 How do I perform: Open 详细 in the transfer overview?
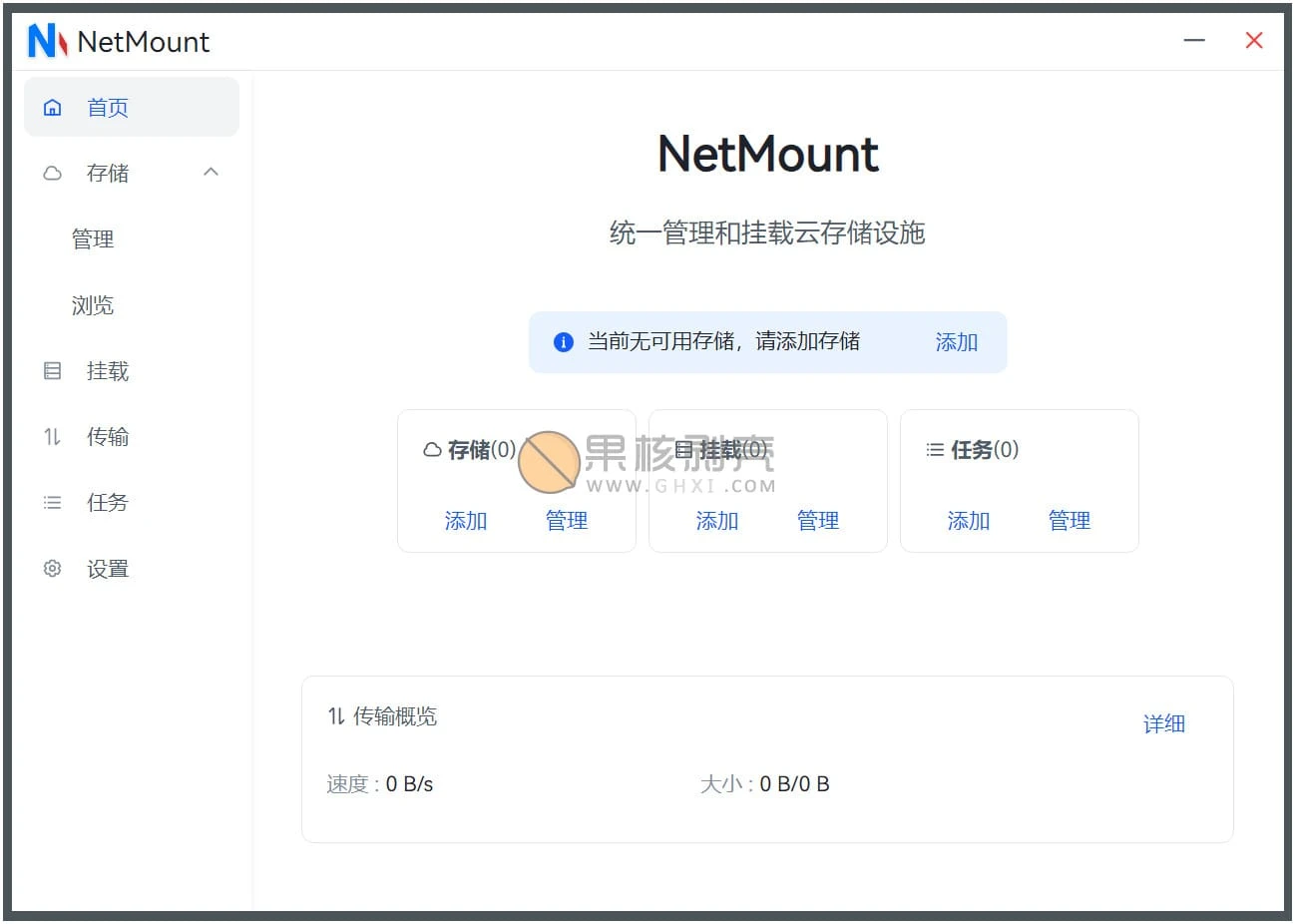point(1164,724)
